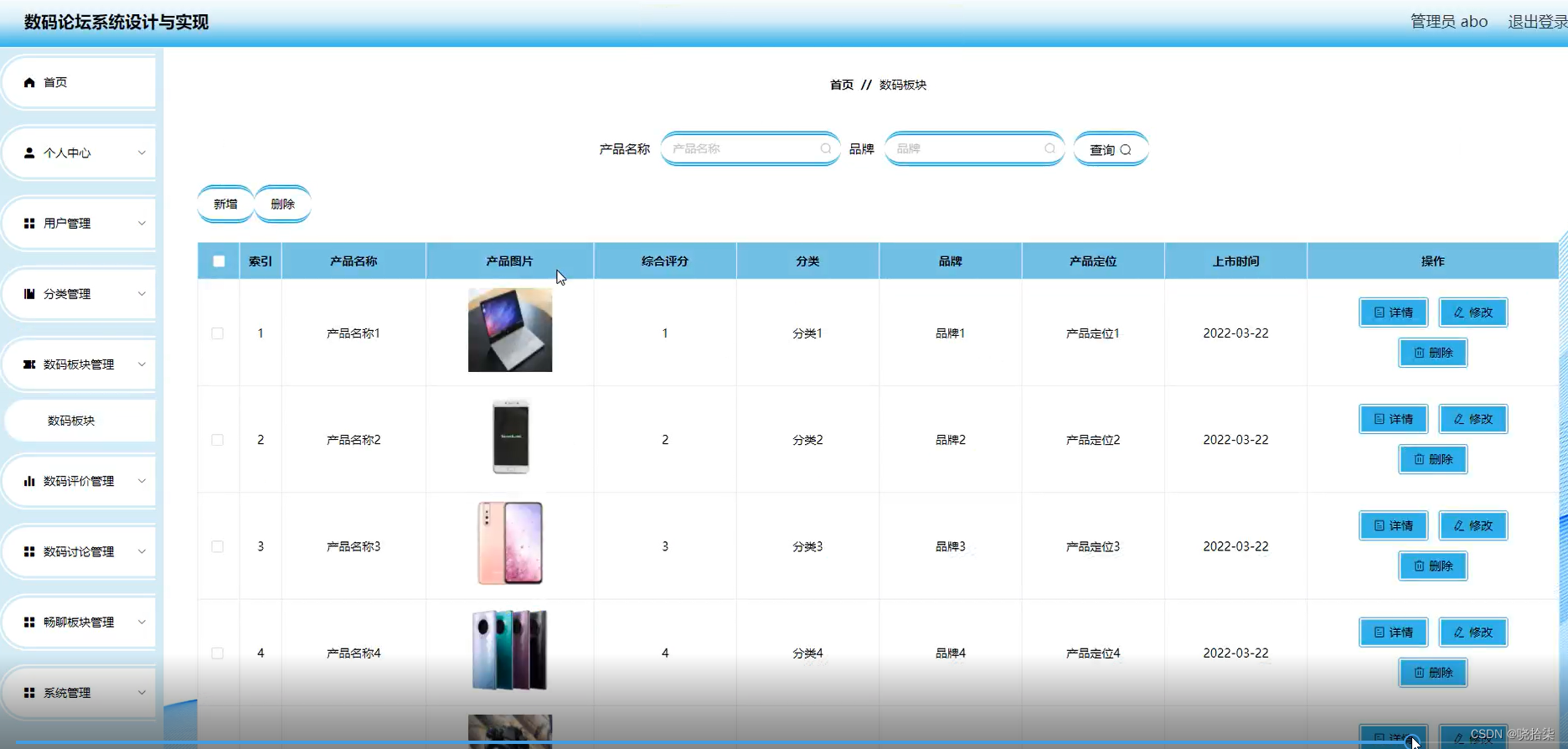Click 管理员 abo in header
Viewport: 1568px width, 749px height.
pyautogui.click(x=1449, y=22)
